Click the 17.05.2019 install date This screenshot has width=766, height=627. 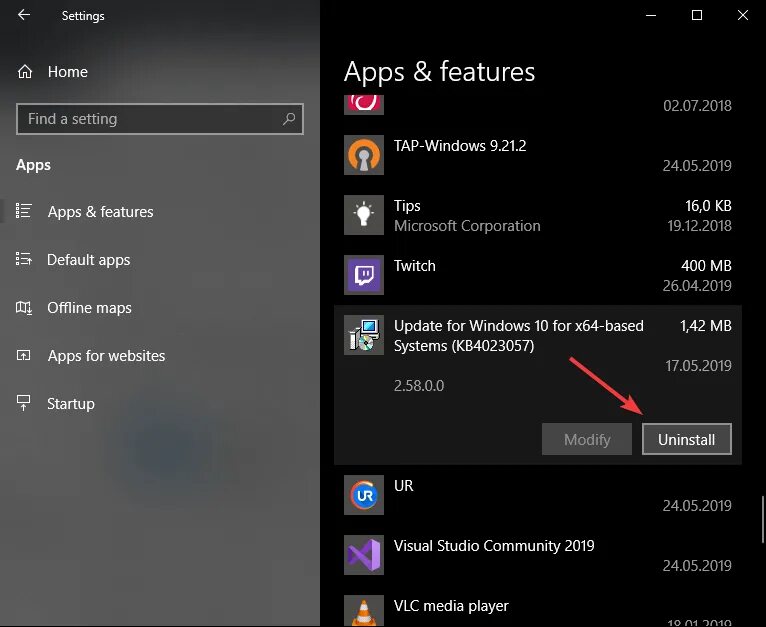[698, 366]
